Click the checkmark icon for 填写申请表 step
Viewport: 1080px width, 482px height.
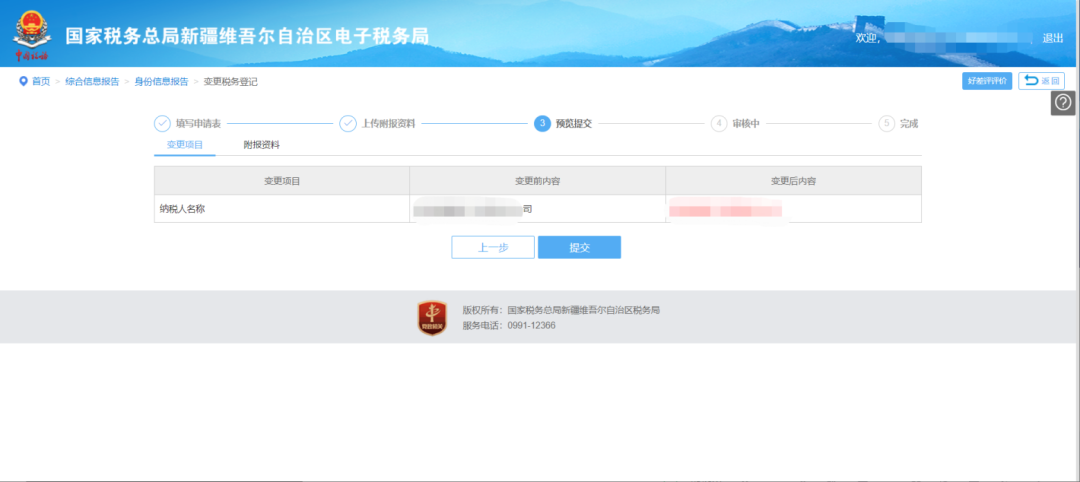pos(162,124)
